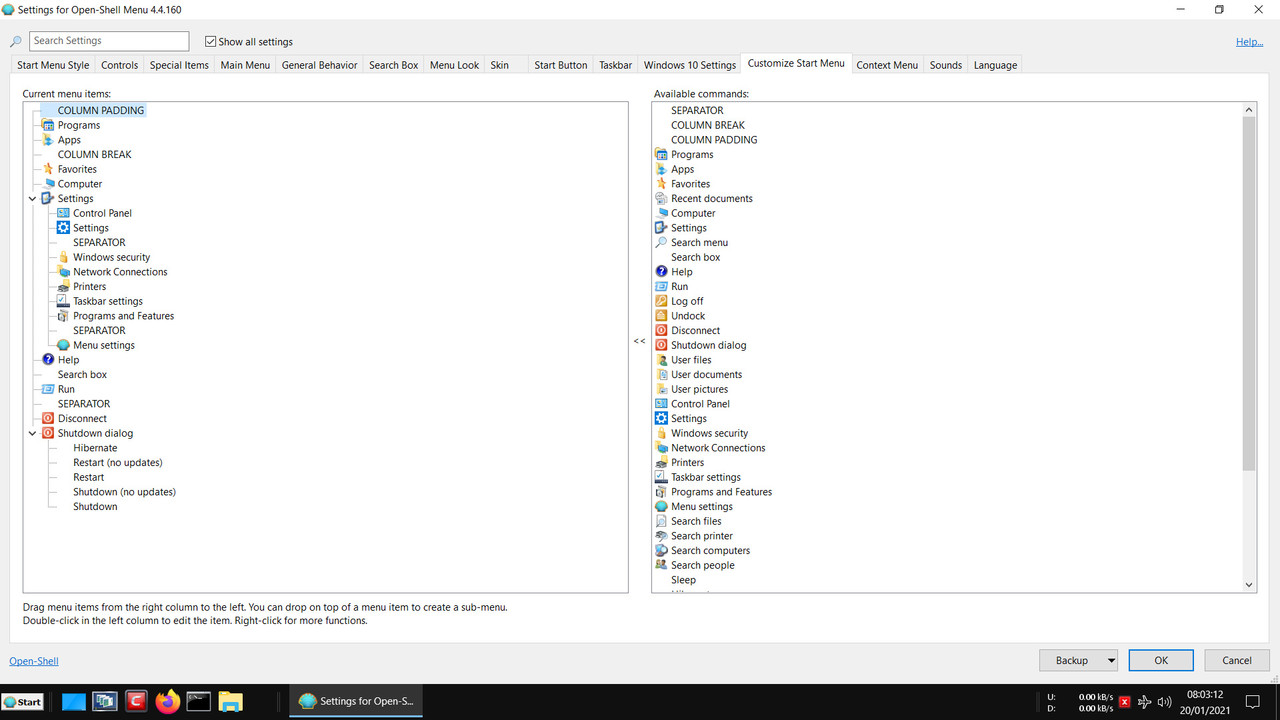Click the Menu settings icon in the Current menu items list

click(64, 345)
